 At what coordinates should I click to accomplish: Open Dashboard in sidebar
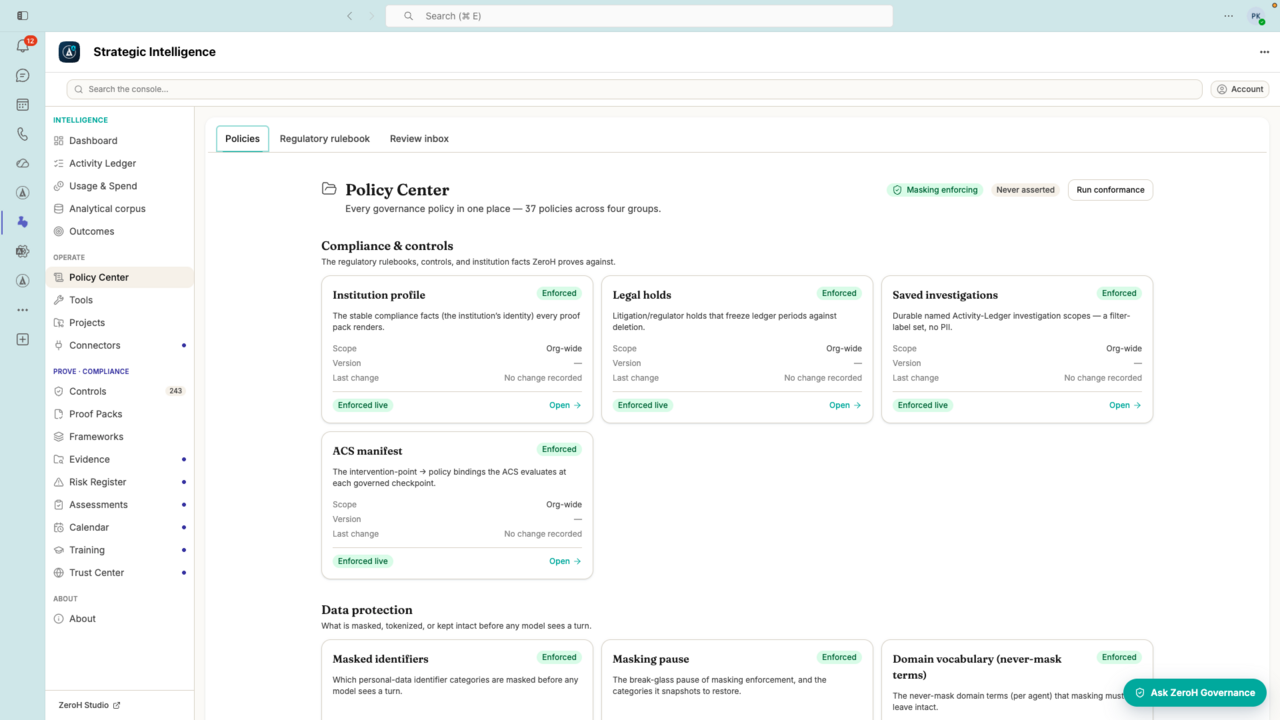pos(120,141)
